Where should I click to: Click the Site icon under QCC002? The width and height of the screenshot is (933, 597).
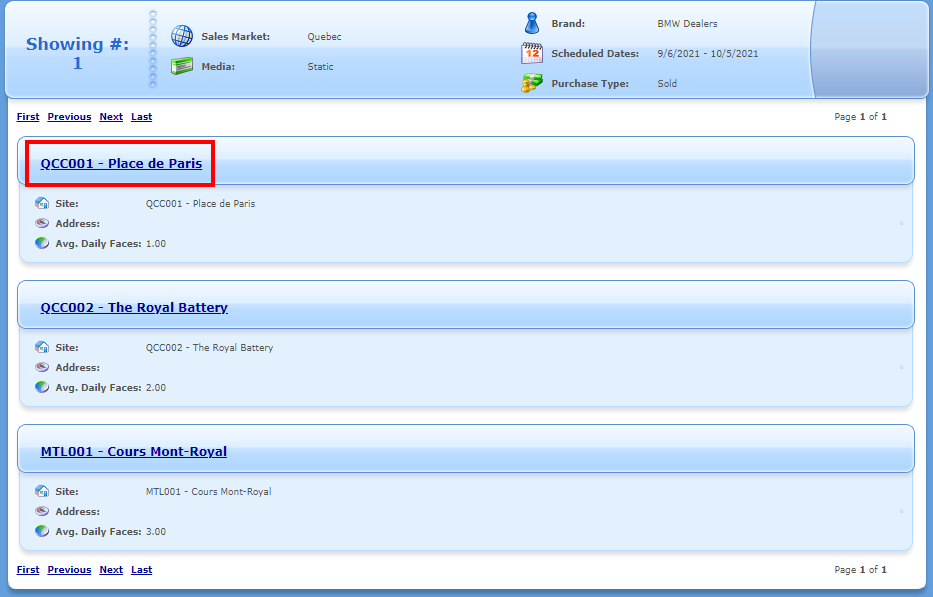point(42,348)
